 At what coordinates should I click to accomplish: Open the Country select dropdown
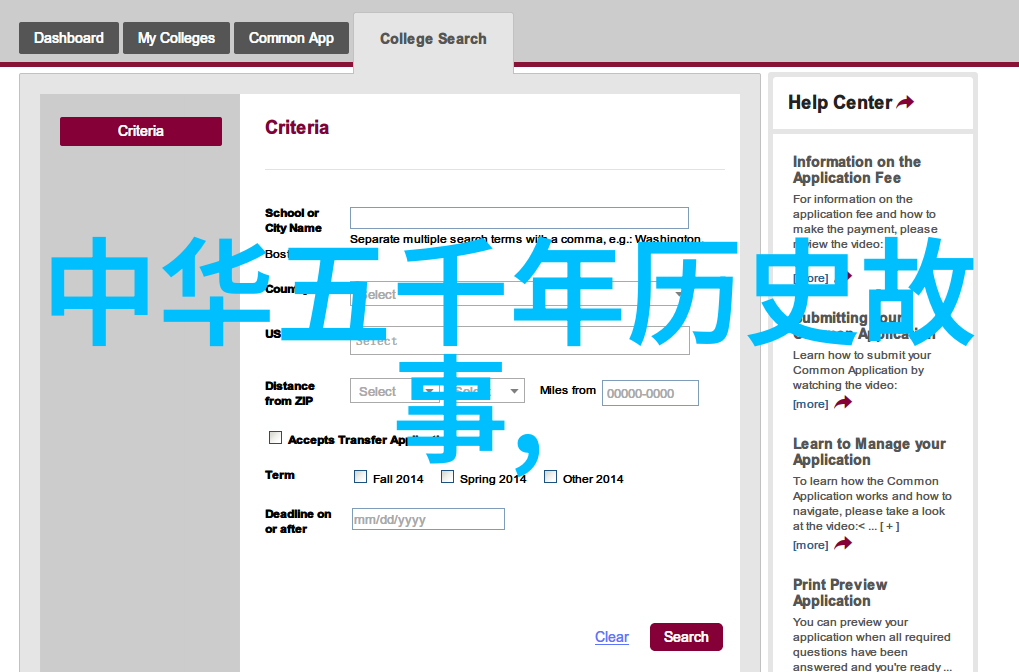click(x=519, y=294)
